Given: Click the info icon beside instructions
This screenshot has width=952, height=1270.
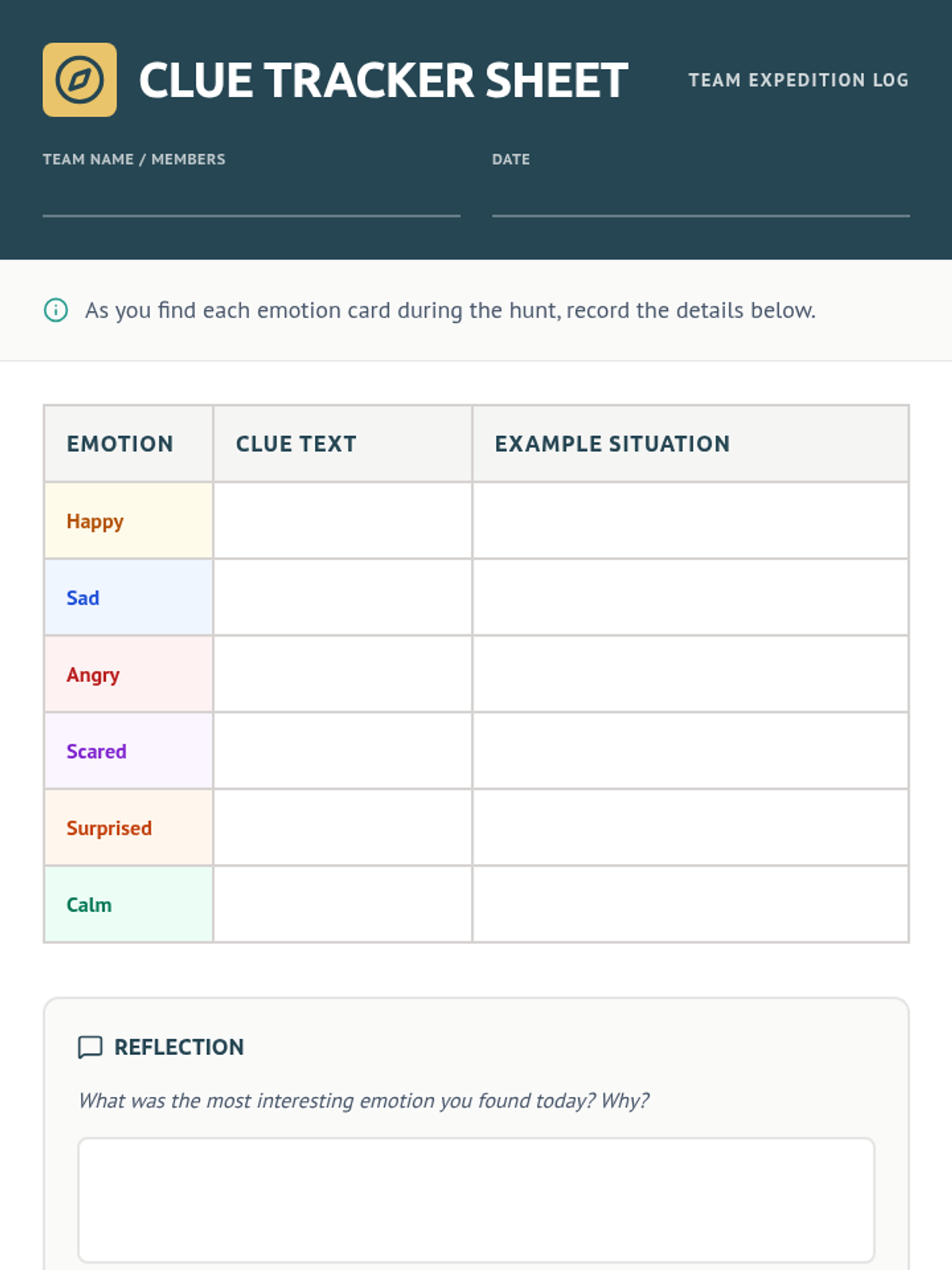Looking at the screenshot, I should coord(56,310).
